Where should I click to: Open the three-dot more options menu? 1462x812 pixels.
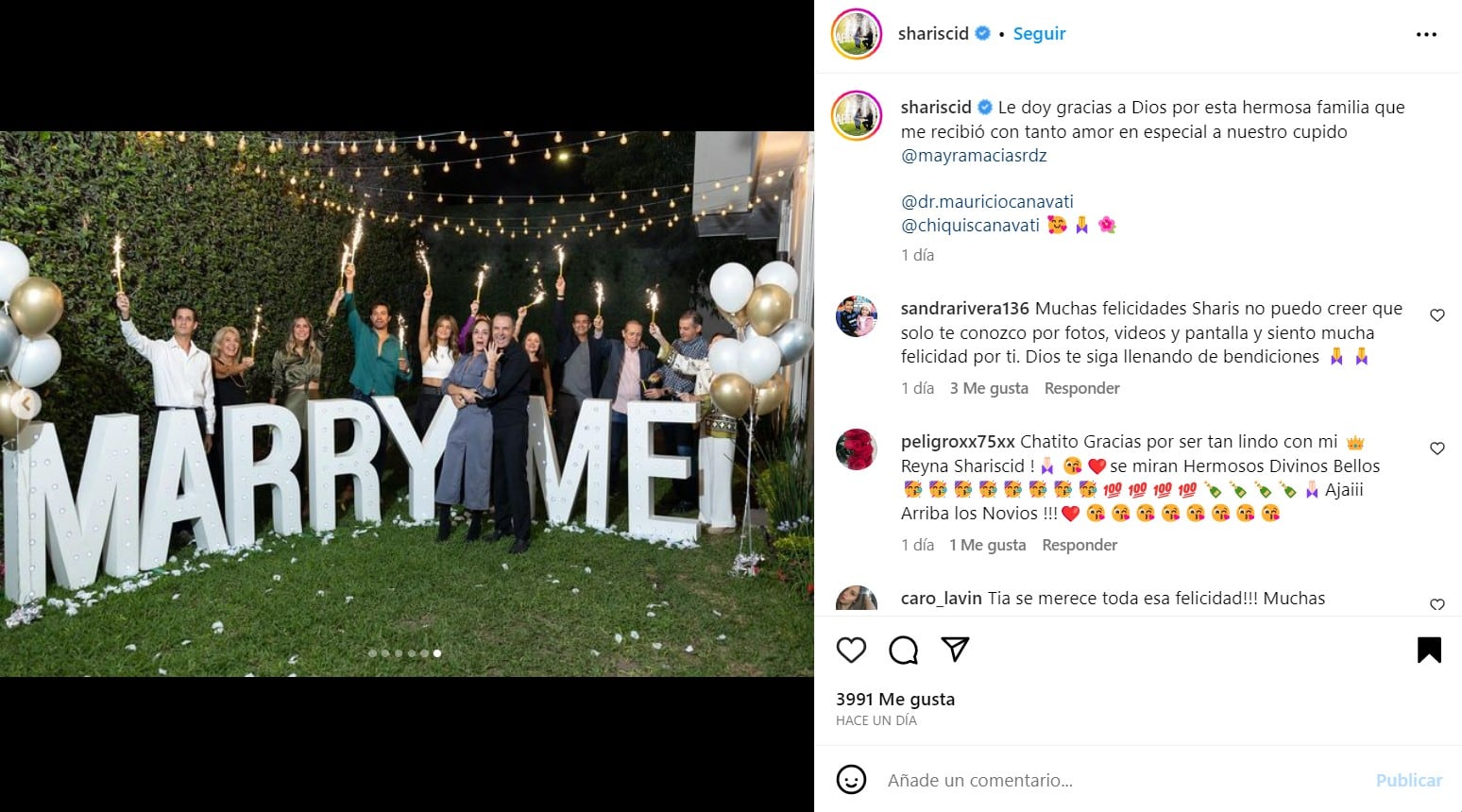click(x=1426, y=35)
